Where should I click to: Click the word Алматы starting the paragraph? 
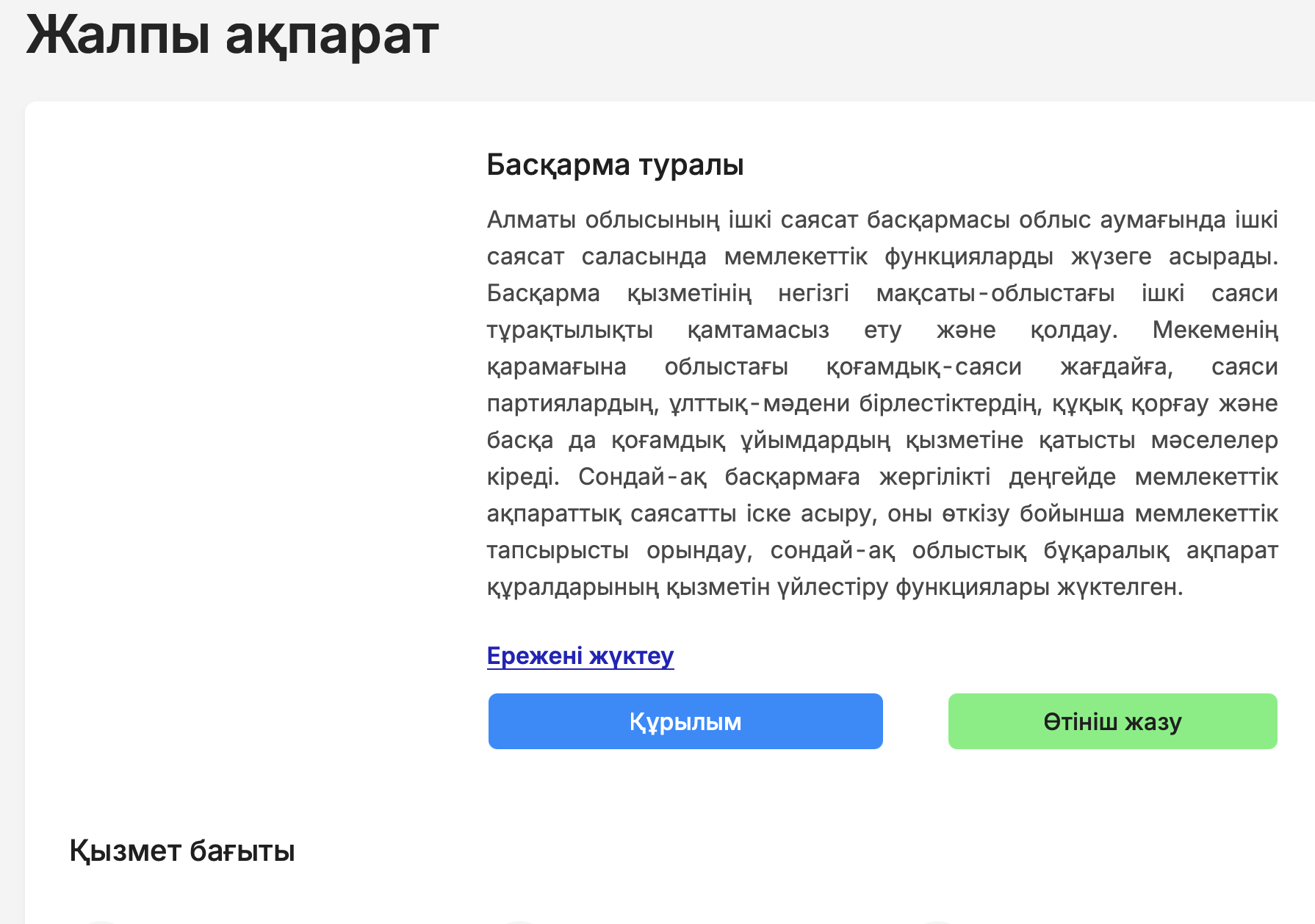click(531, 220)
